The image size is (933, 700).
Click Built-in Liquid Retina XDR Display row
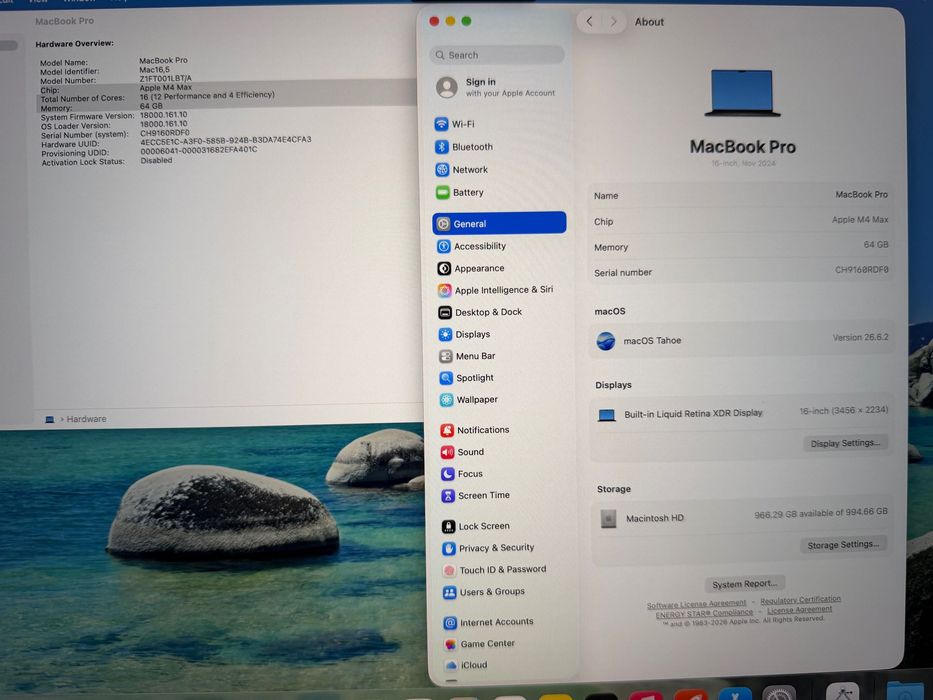[743, 412]
